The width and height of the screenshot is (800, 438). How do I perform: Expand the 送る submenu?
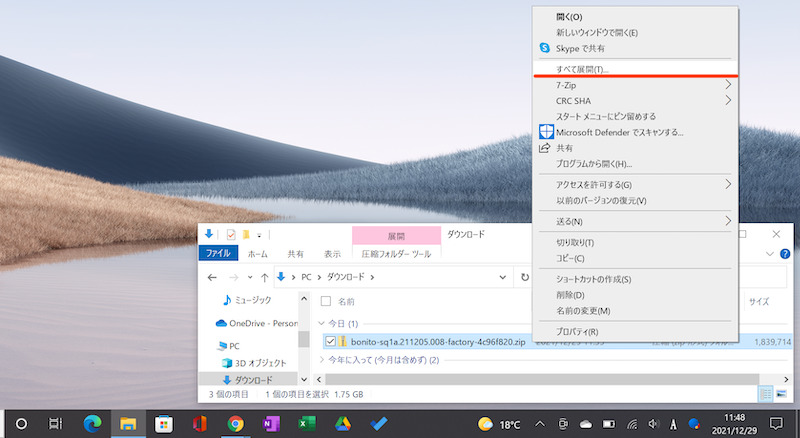[x=728, y=220]
